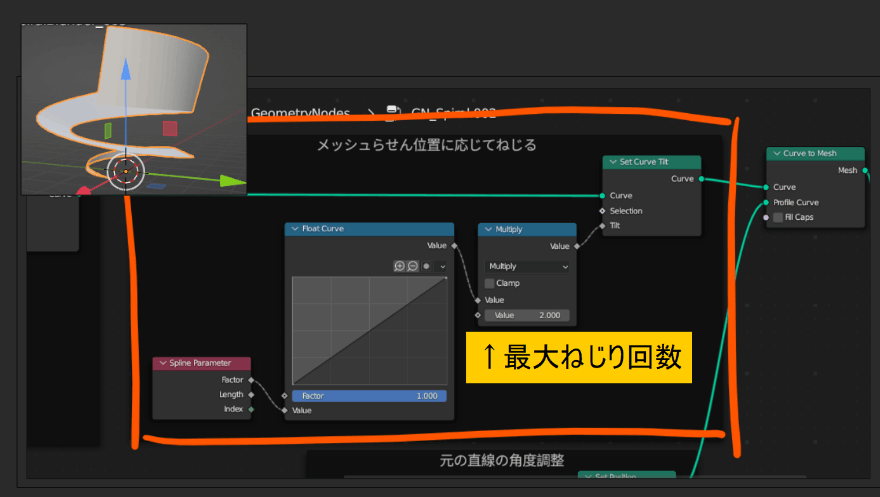Click the Set Curve Tilt Curve output socket

coord(702,179)
